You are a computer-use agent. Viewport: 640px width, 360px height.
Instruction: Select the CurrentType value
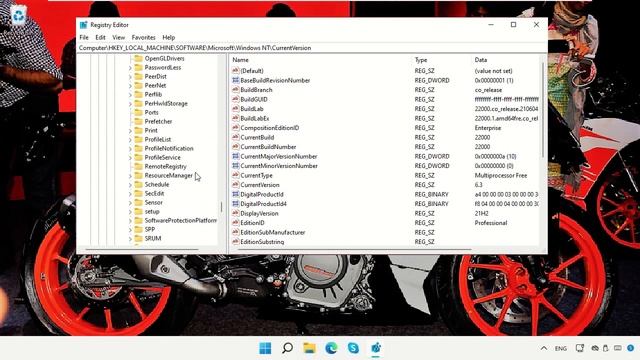pos(256,175)
